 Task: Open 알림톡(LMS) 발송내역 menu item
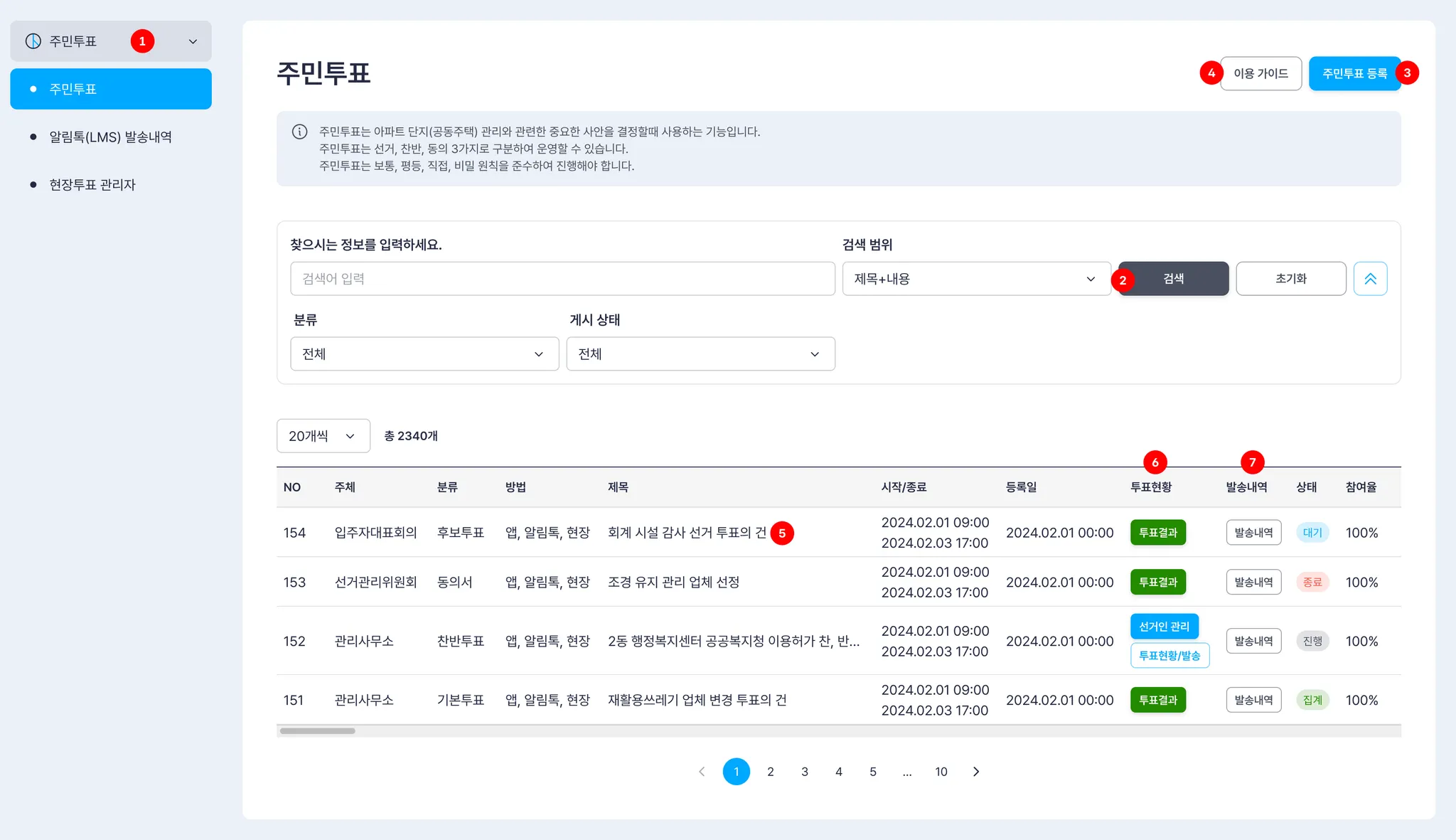[x=110, y=137]
